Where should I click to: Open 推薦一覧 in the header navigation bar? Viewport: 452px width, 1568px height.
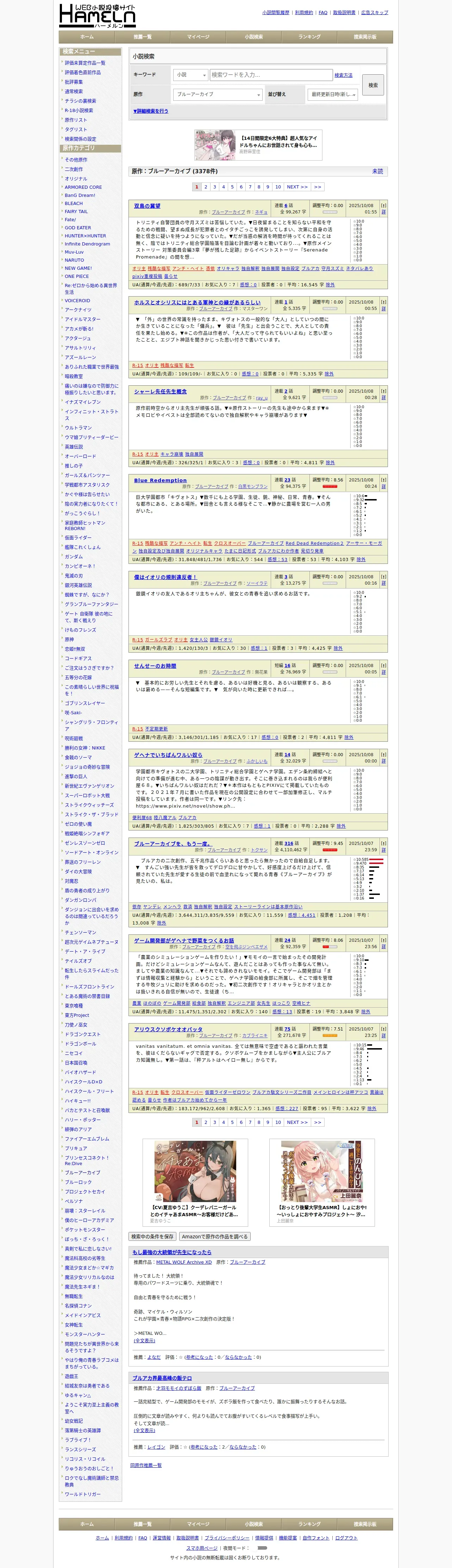coord(142,37)
